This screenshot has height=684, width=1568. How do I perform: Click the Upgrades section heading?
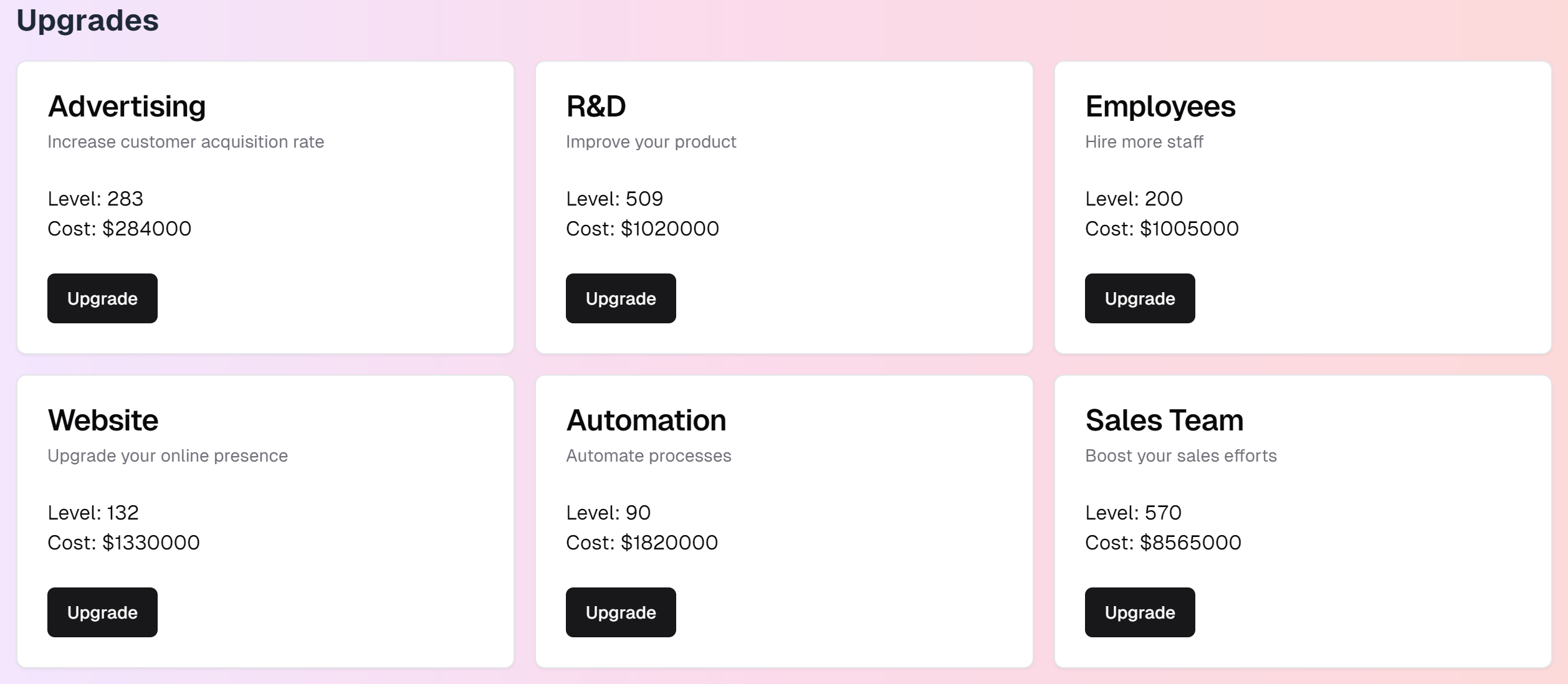87,21
